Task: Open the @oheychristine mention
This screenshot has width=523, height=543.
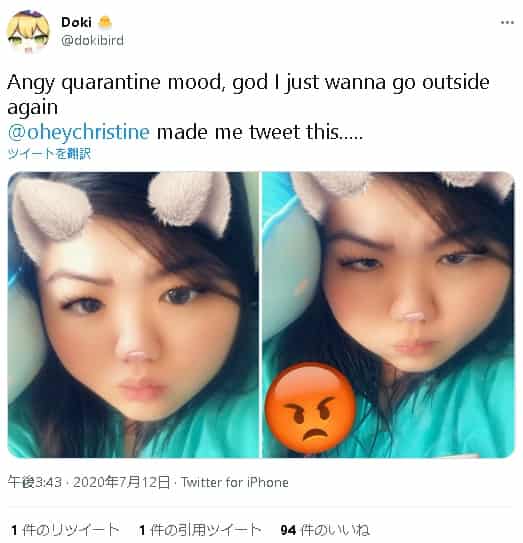Action: tap(79, 132)
